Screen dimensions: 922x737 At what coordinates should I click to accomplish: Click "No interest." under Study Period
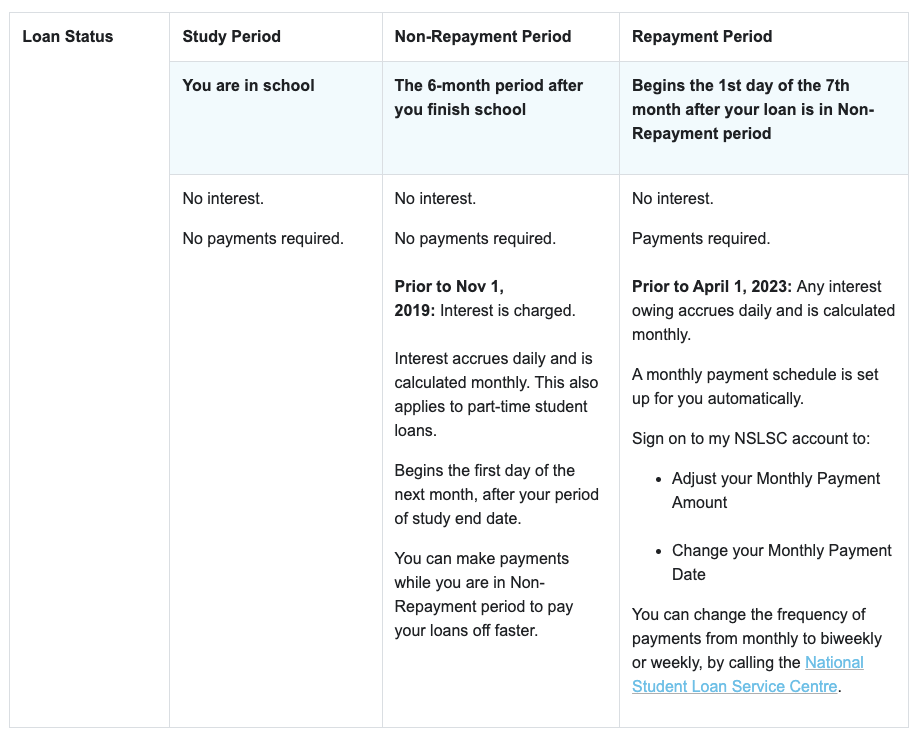tap(223, 198)
